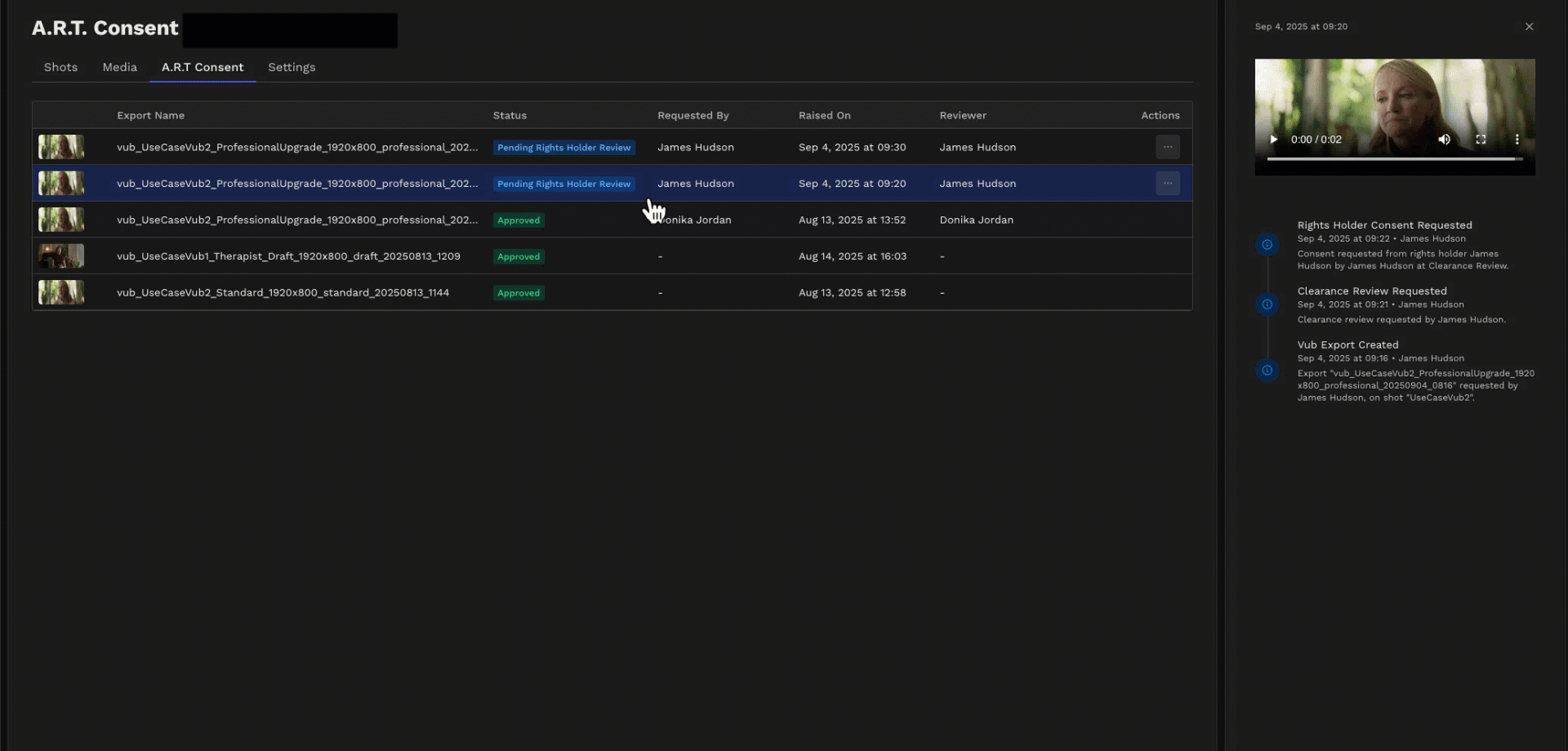
Task: Open actions menu for 09:30 export row
Action: (x=1167, y=148)
